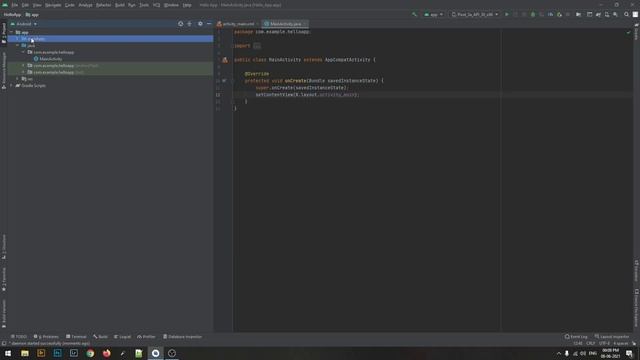Open the SDK Manager icon
640x360 pixels.
click(x=615, y=14)
